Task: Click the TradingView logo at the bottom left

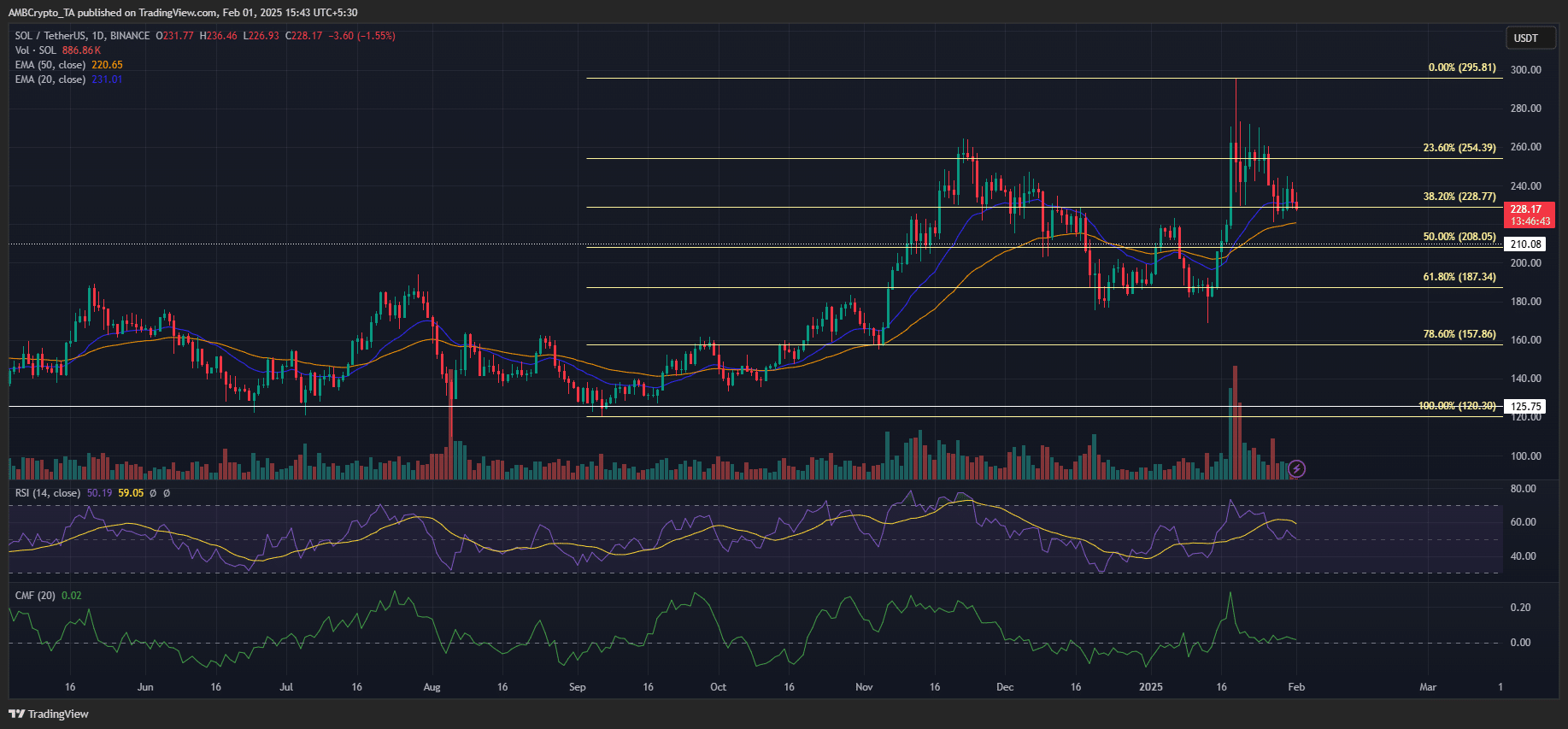Action: (x=49, y=714)
